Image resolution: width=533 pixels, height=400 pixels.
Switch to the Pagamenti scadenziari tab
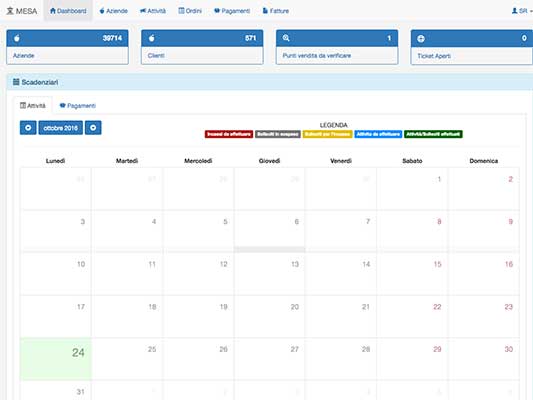78,106
